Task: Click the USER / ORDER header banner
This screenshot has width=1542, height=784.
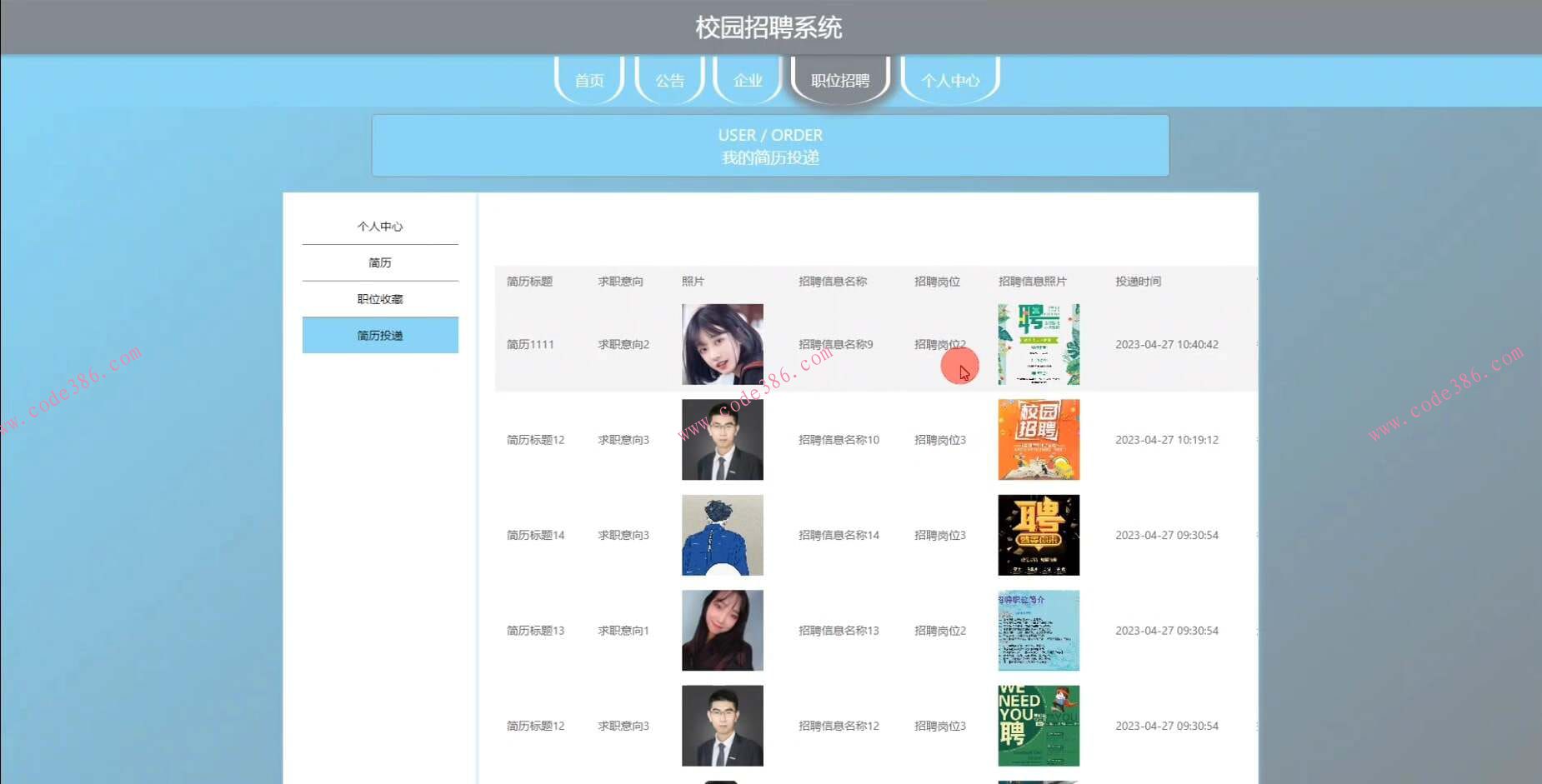Action: click(770, 145)
